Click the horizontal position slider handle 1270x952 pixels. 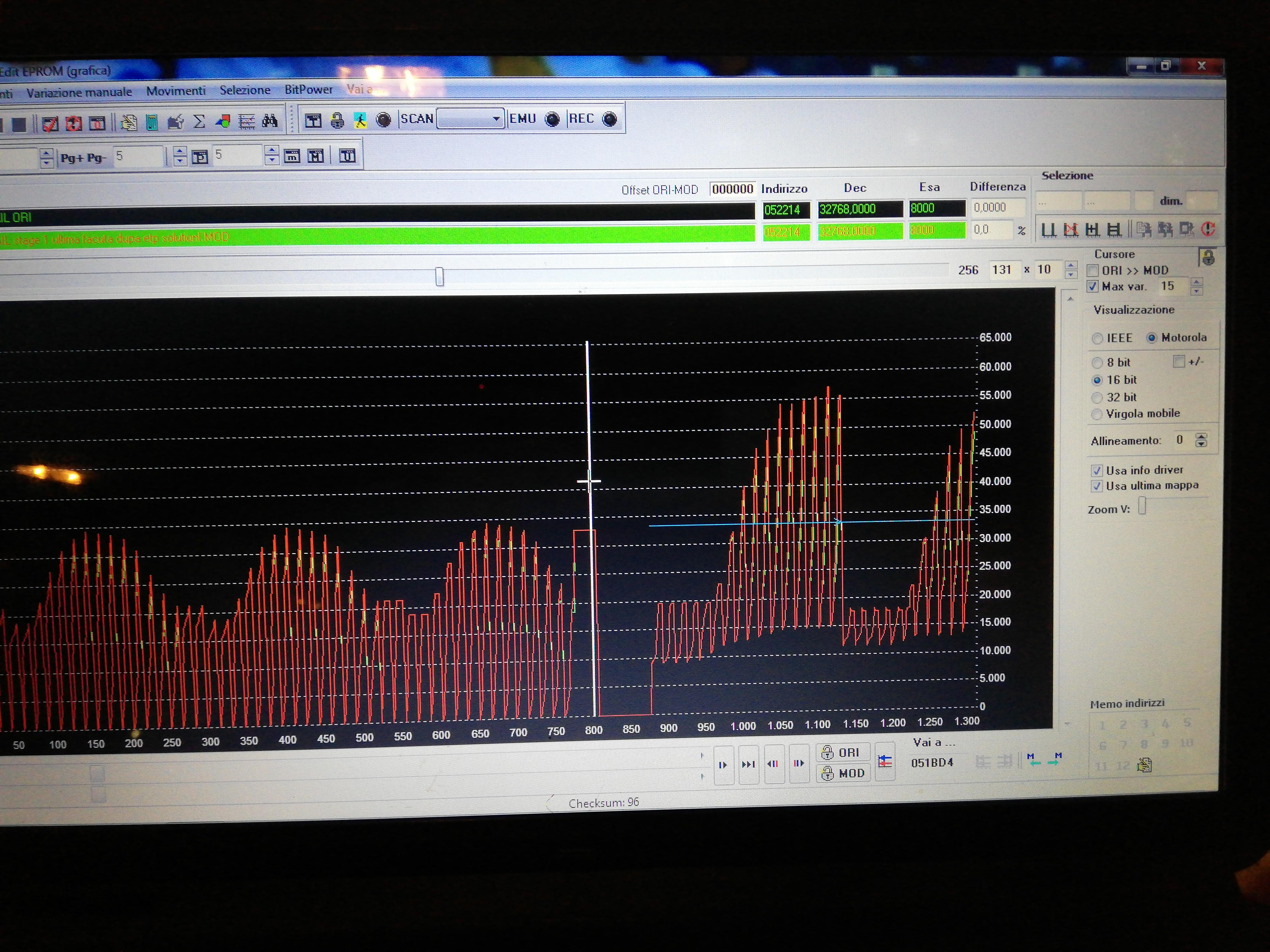439,277
